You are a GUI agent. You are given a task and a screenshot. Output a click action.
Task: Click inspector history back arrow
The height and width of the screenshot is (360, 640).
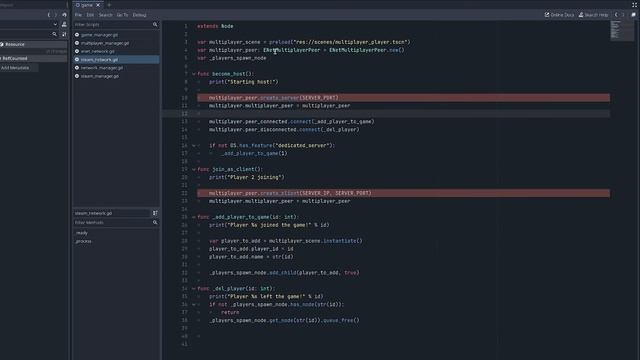click(49, 15)
